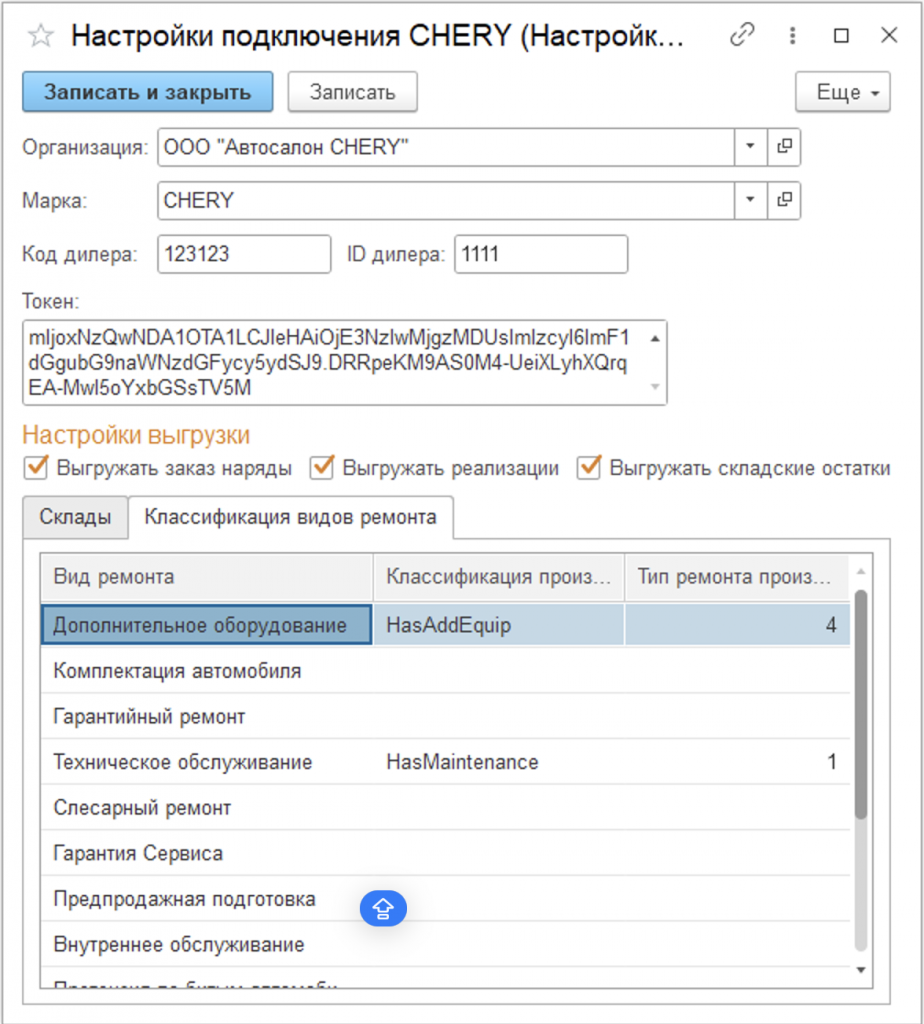The width and height of the screenshot is (924, 1024).
Task: Click inside the Организация text field
Action: click(446, 147)
